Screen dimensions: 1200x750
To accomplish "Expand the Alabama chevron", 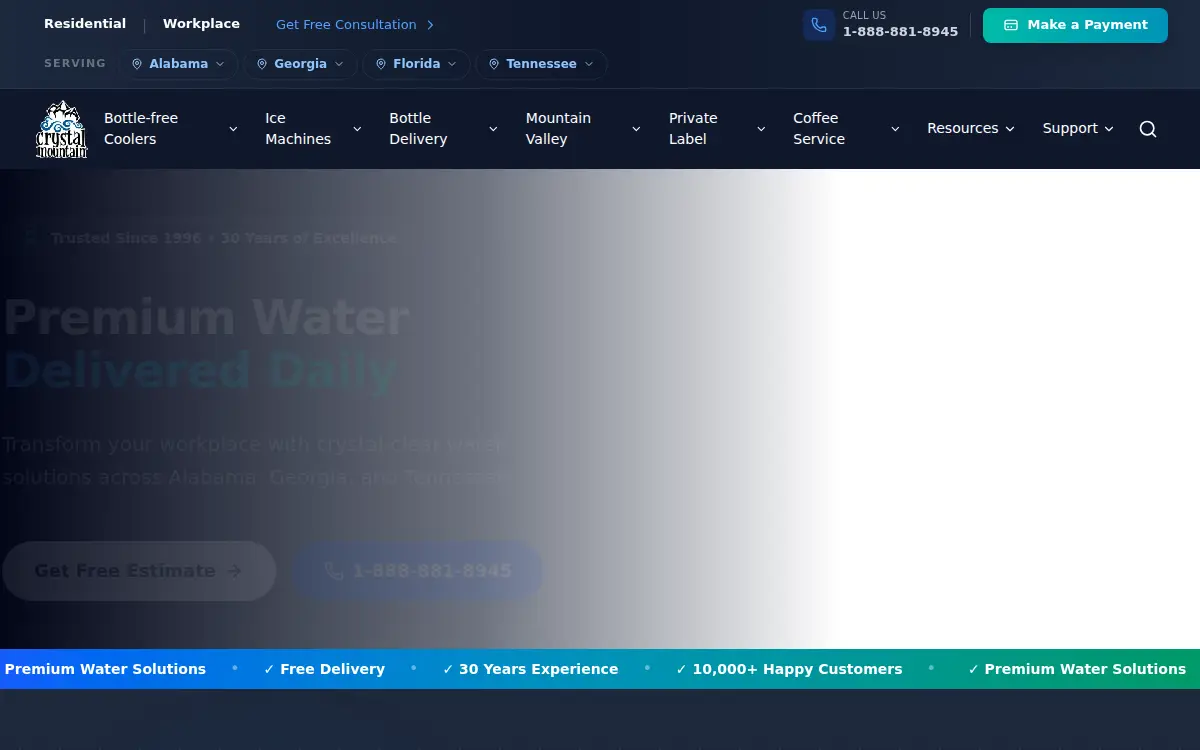I will tap(220, 64).
